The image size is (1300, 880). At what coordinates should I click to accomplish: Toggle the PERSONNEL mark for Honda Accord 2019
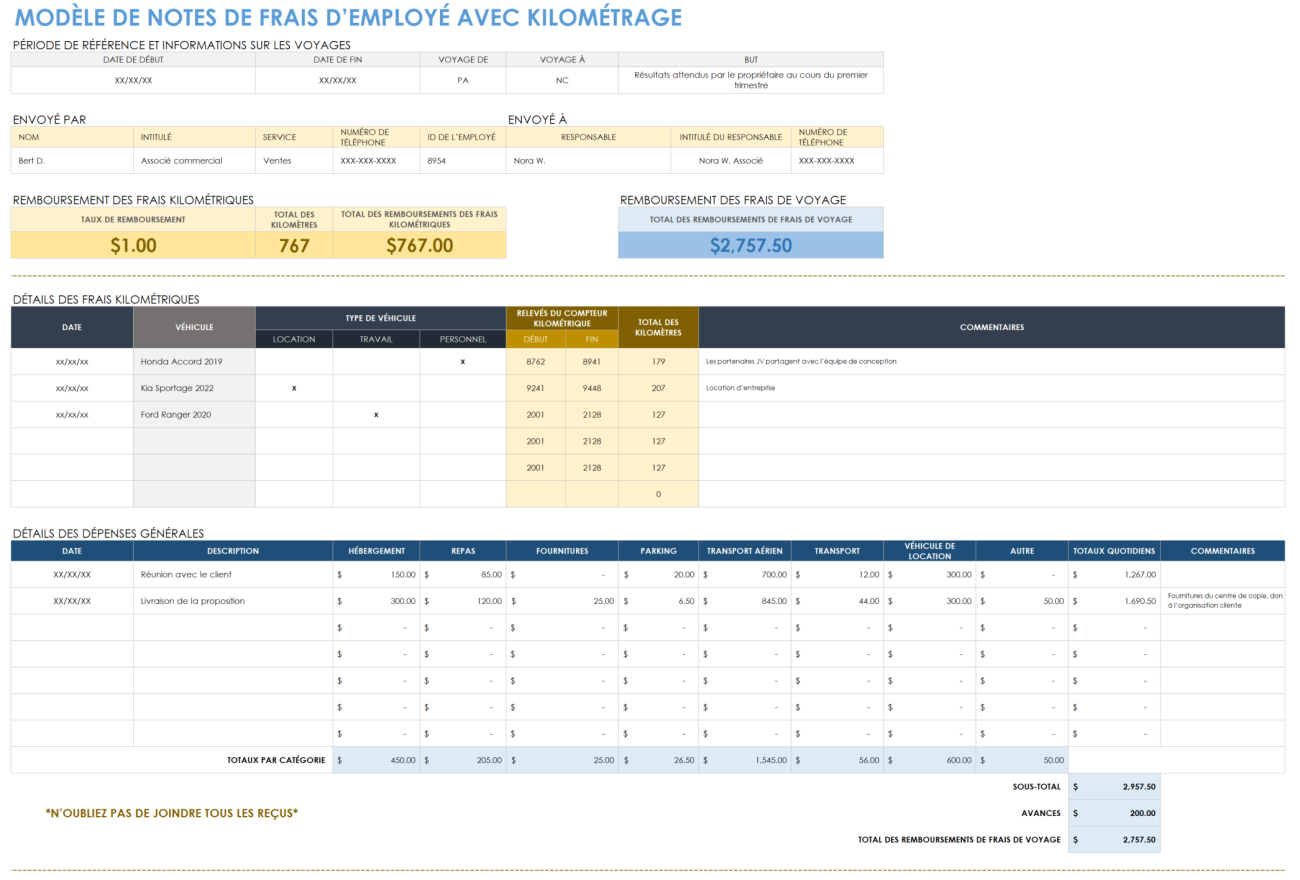[462, 361]
